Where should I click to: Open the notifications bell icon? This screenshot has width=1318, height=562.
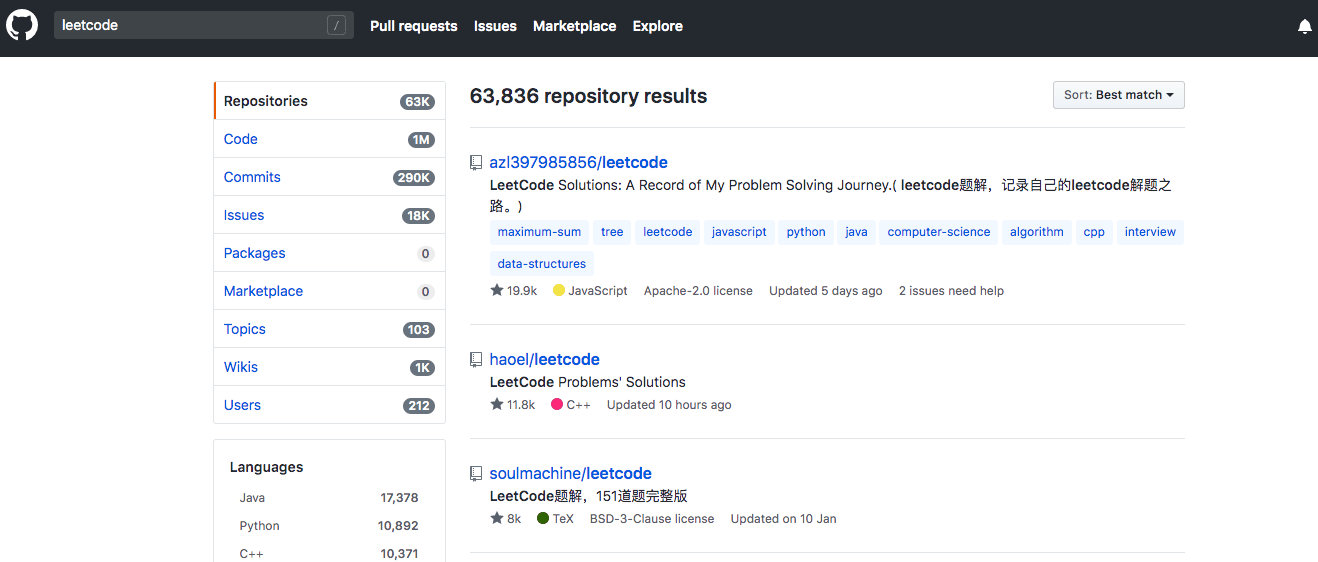(x=1304, y=26)
